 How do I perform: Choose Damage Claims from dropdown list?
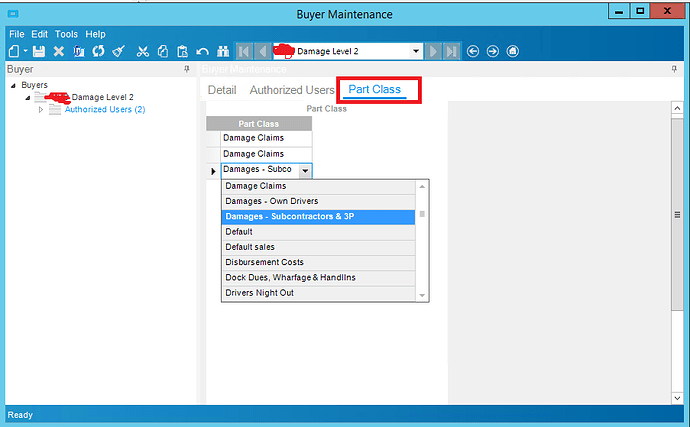pos(318,186)
